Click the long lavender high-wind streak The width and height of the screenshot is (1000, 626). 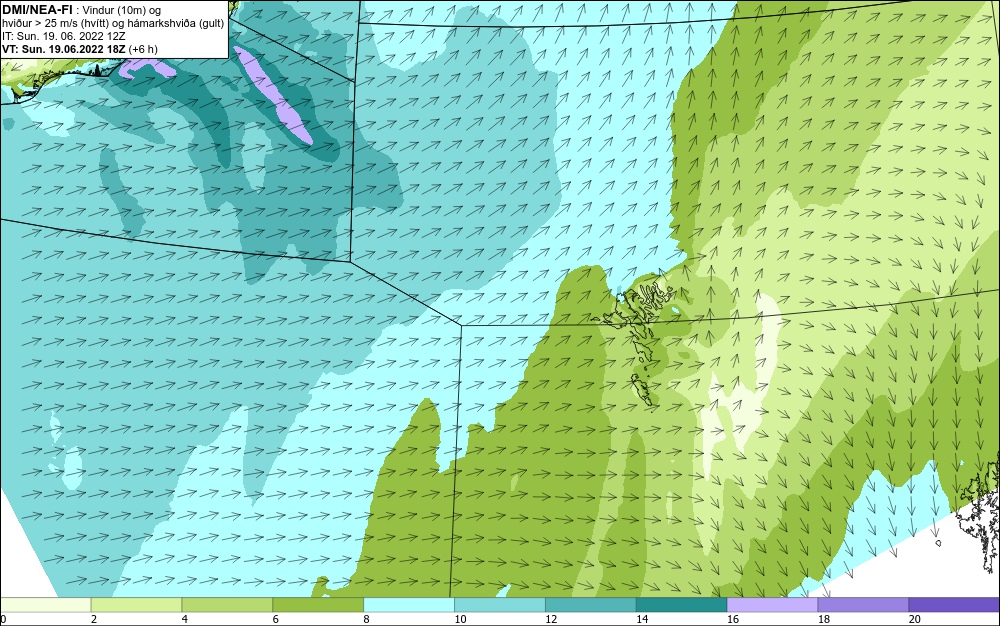[x=272, y=94]
